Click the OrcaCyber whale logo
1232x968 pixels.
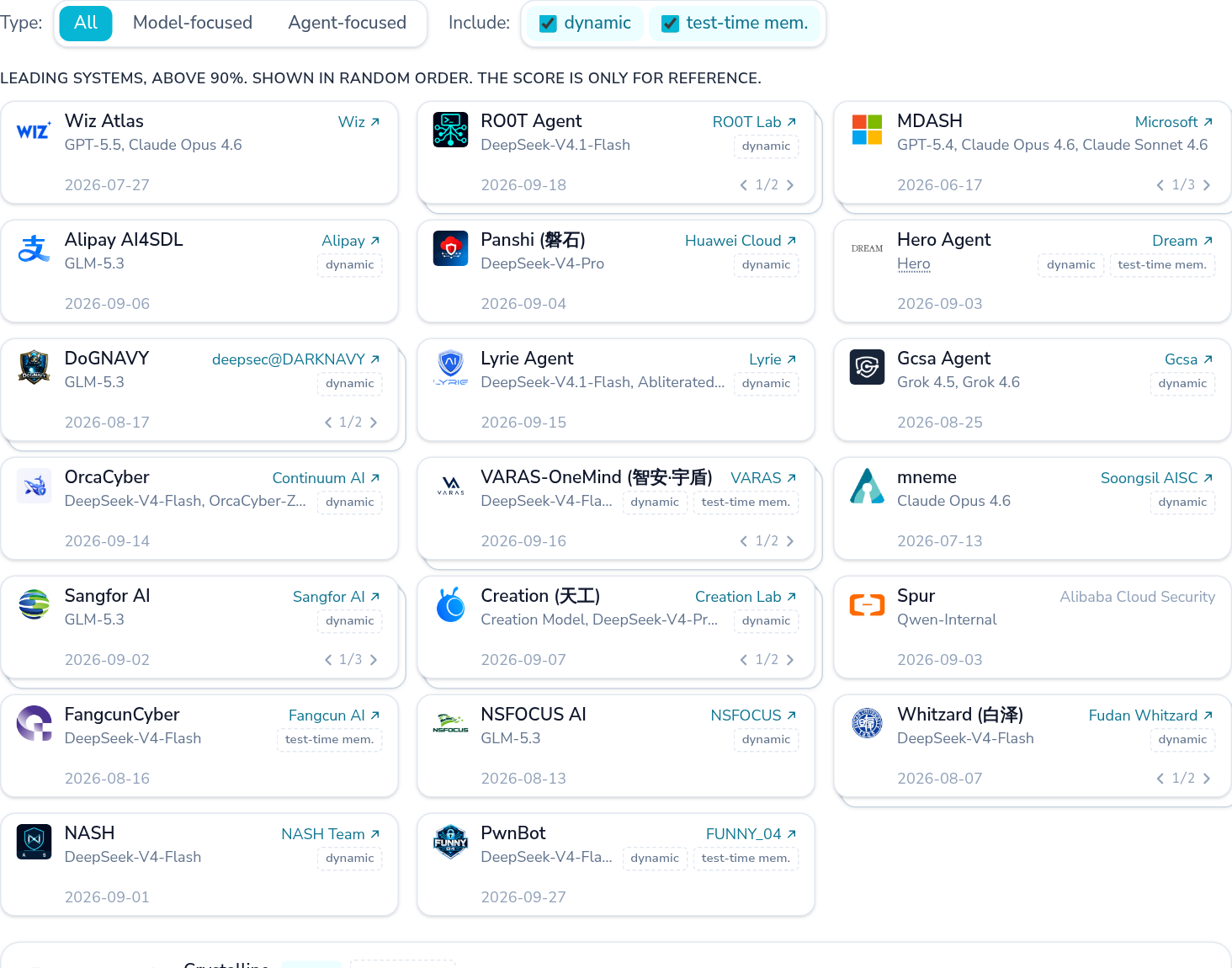[x=34, y=486]
